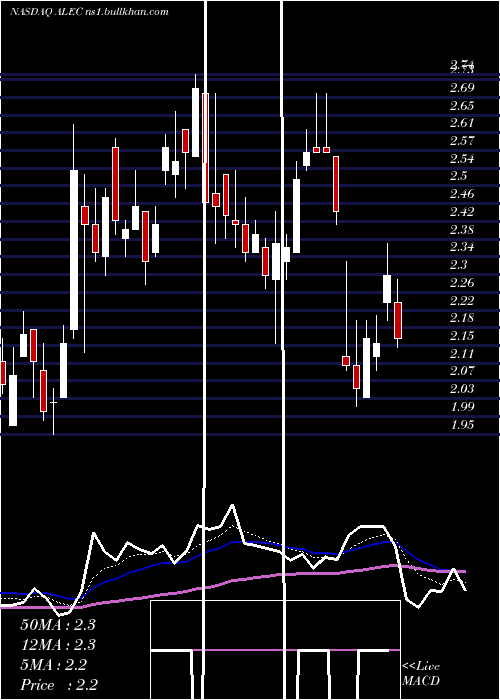This screenshot has width=500, height=700.
Task: Click the 2.15 price label
Action: 462,336
